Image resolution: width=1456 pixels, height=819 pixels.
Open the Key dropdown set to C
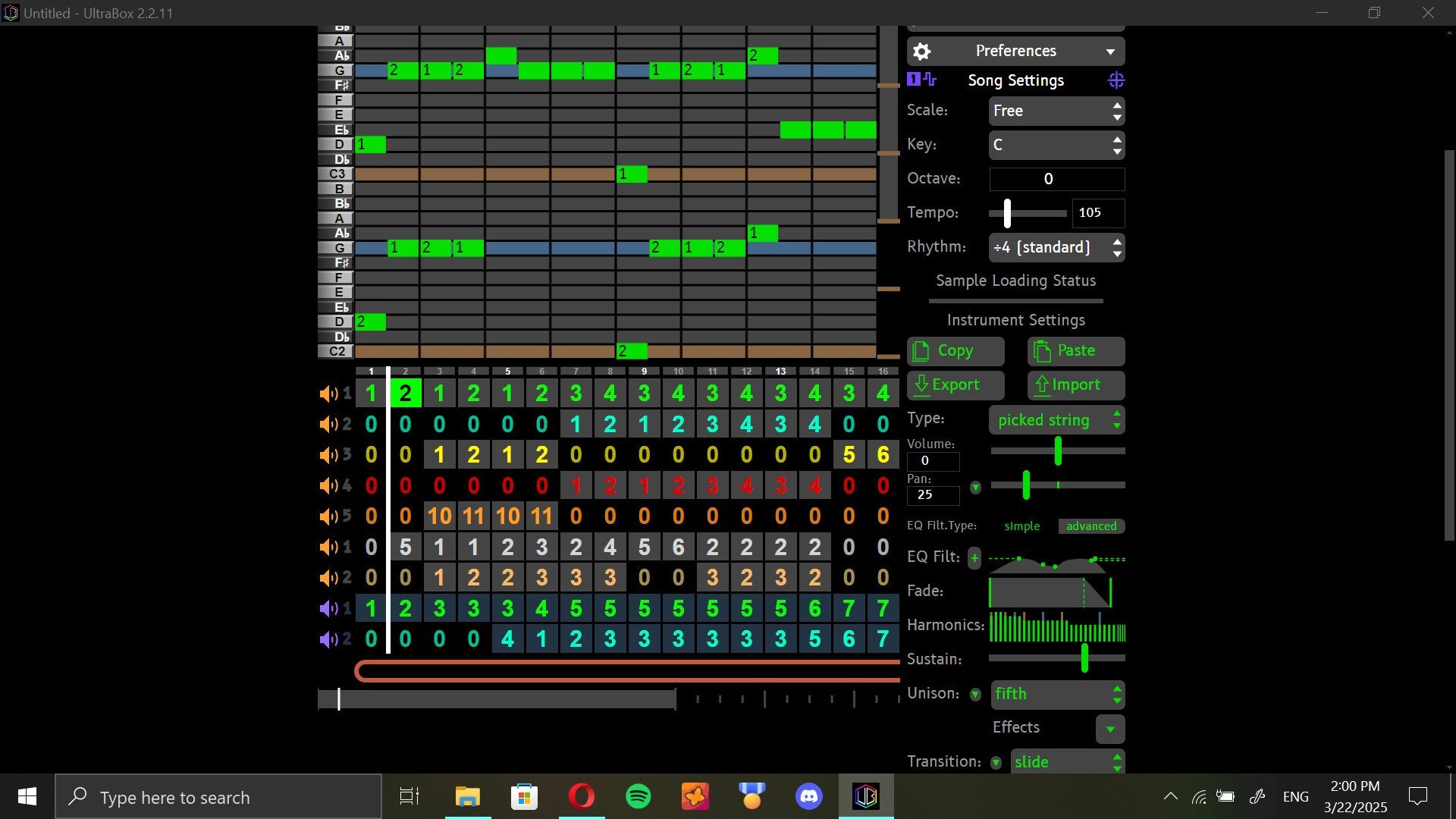click(1056, 145)
